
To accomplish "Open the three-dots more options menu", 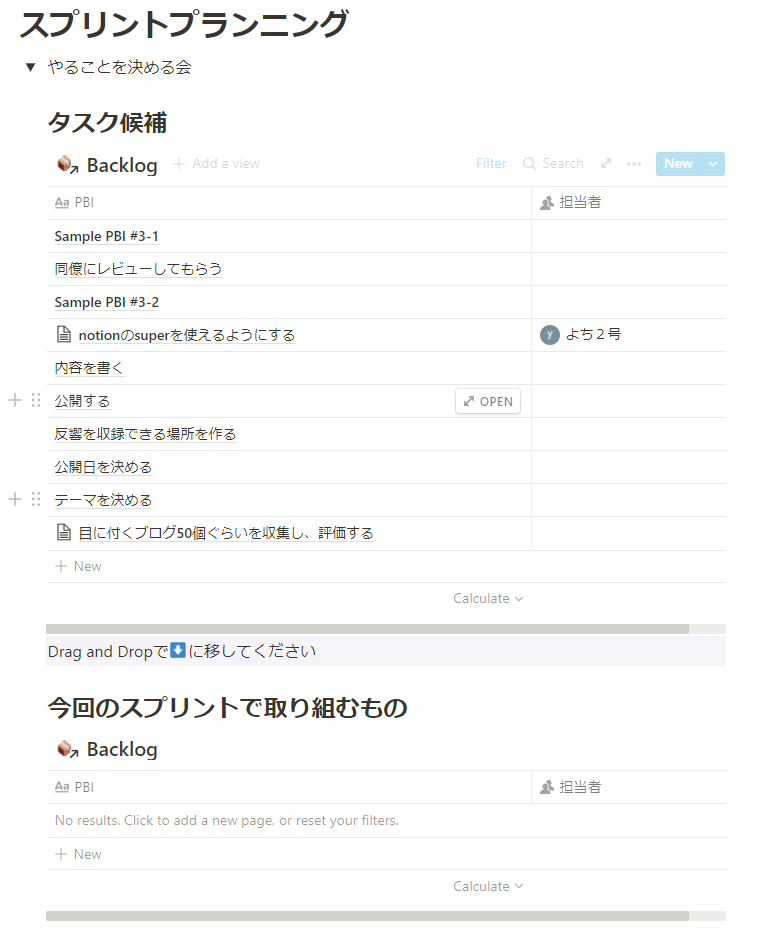I will pos(634,164).
